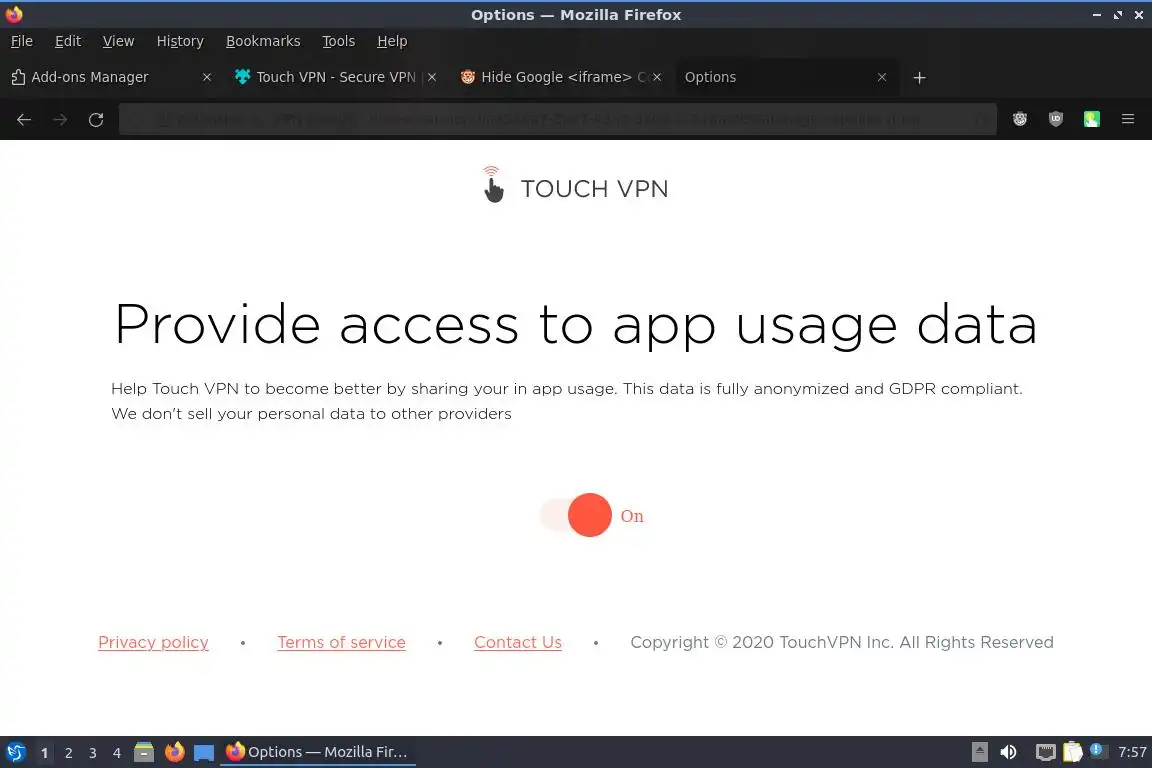Open the History menu
This screenshot has width=1152, height=768.
pos(180,41)
